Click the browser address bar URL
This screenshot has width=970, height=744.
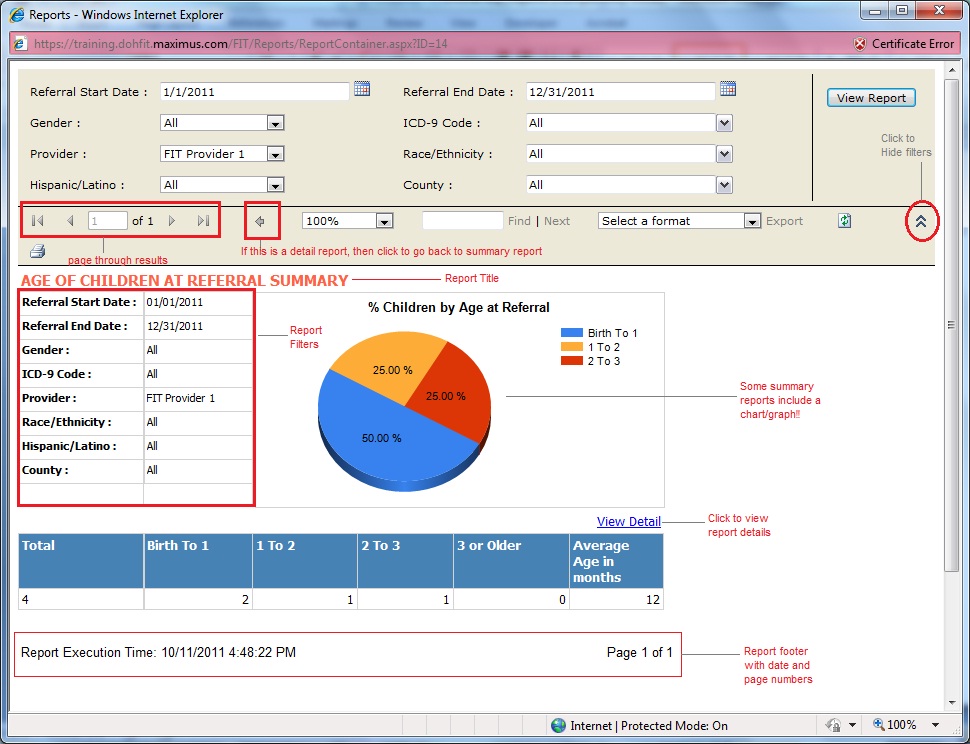[x=241, y=44]
